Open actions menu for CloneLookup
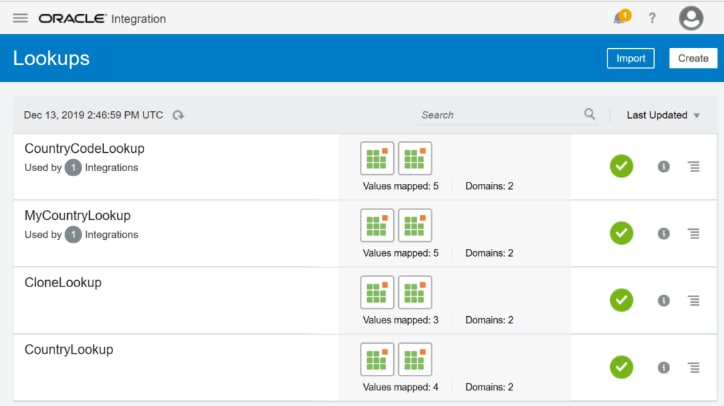Screen dimensions: 724x406 694,300
